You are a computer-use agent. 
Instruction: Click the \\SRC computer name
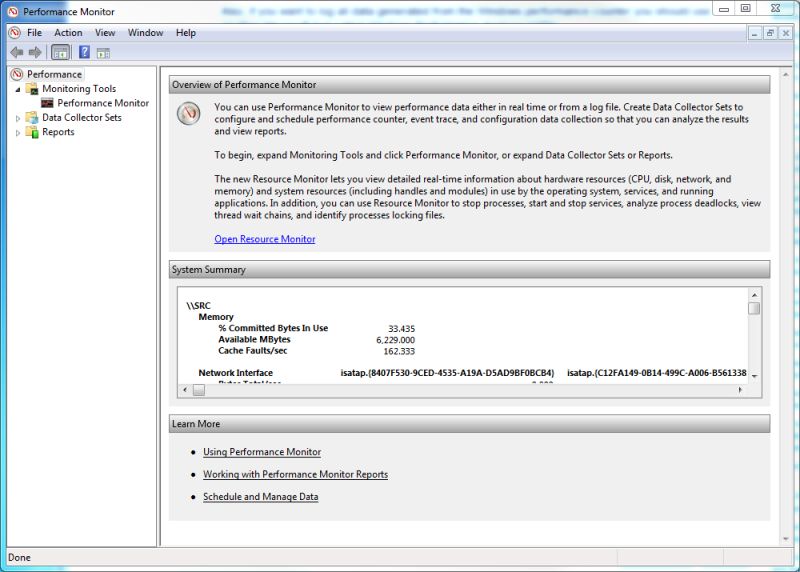point(198,306)
